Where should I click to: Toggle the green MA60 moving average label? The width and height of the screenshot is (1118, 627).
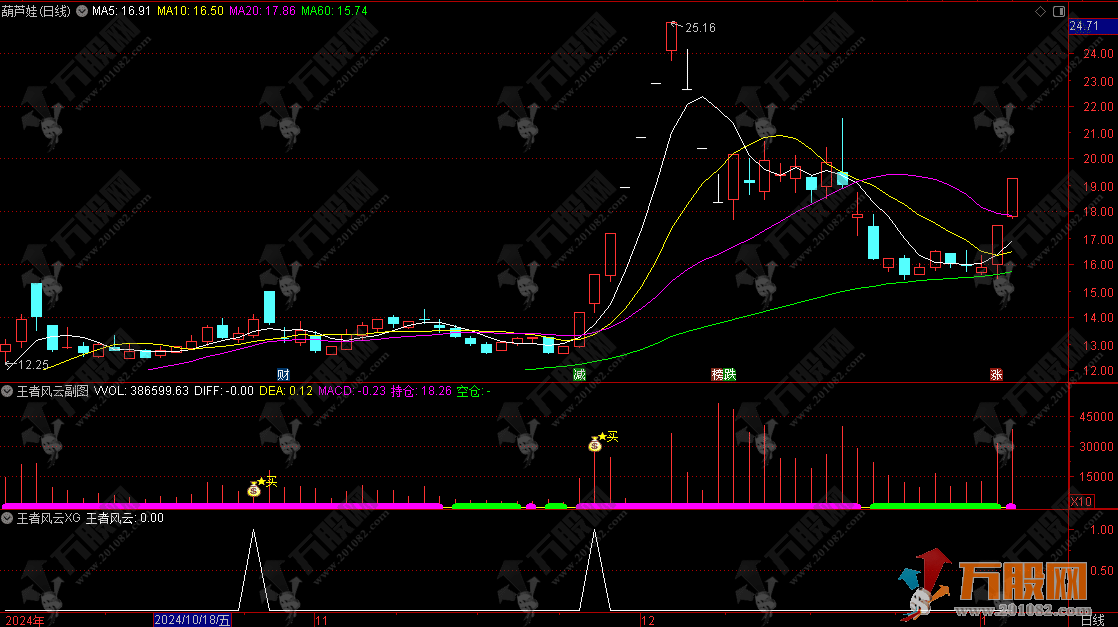(334, 11)
